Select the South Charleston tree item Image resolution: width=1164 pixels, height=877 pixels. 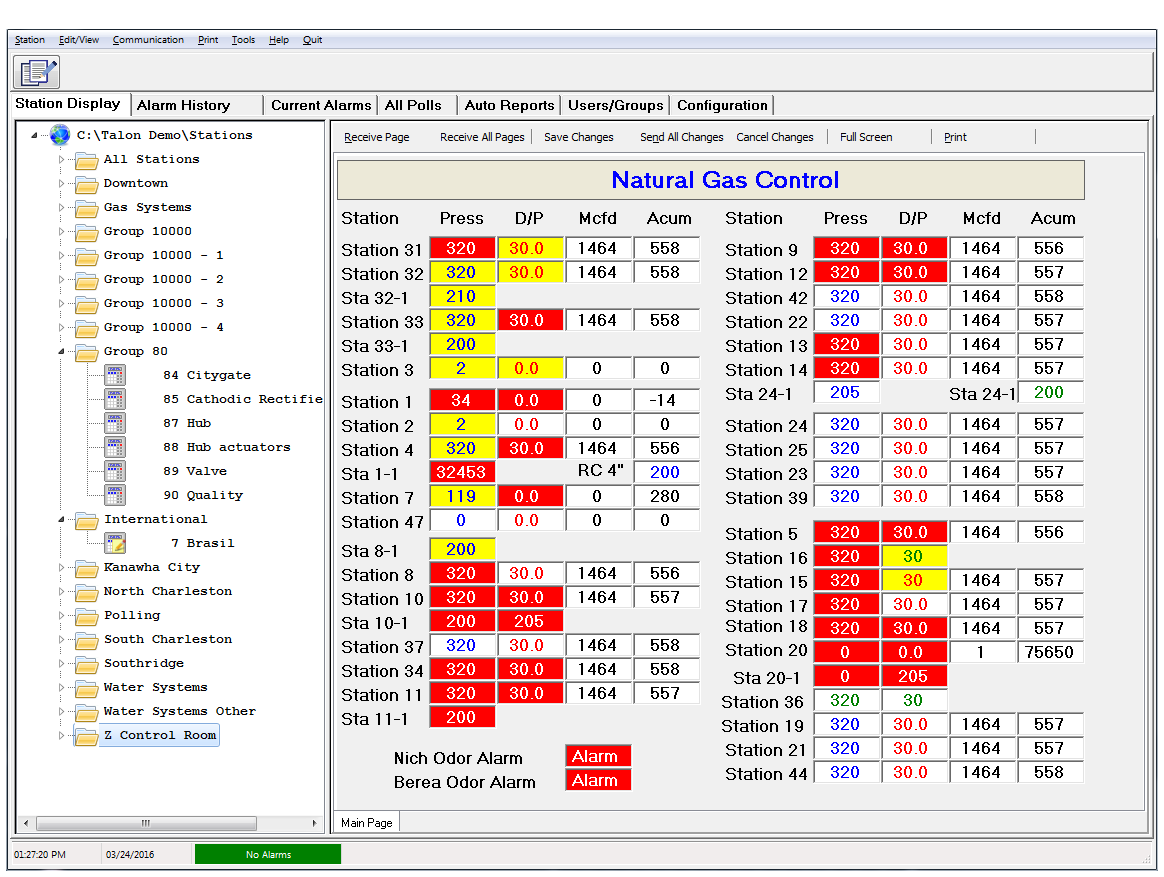168,639
